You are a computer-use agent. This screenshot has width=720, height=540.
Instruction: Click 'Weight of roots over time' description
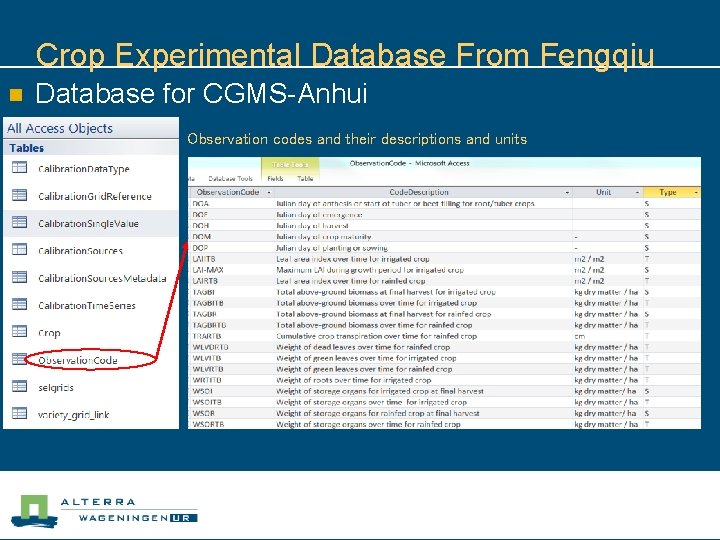click(x=354, y=380)
